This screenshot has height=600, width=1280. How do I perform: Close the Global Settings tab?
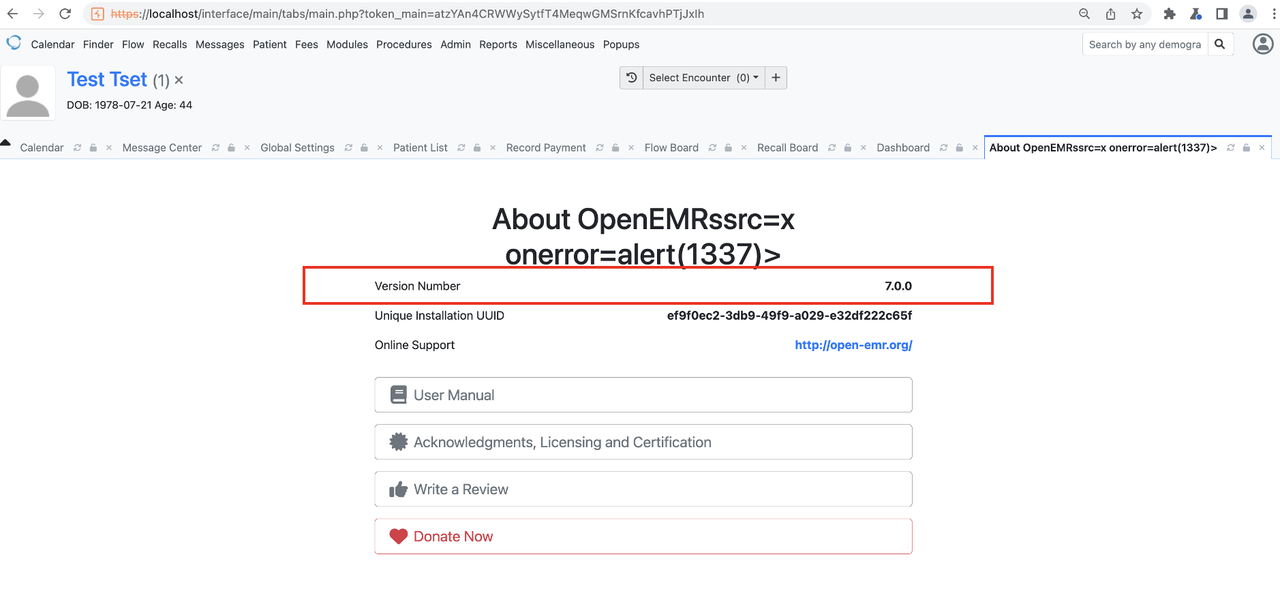coord(380,148)
